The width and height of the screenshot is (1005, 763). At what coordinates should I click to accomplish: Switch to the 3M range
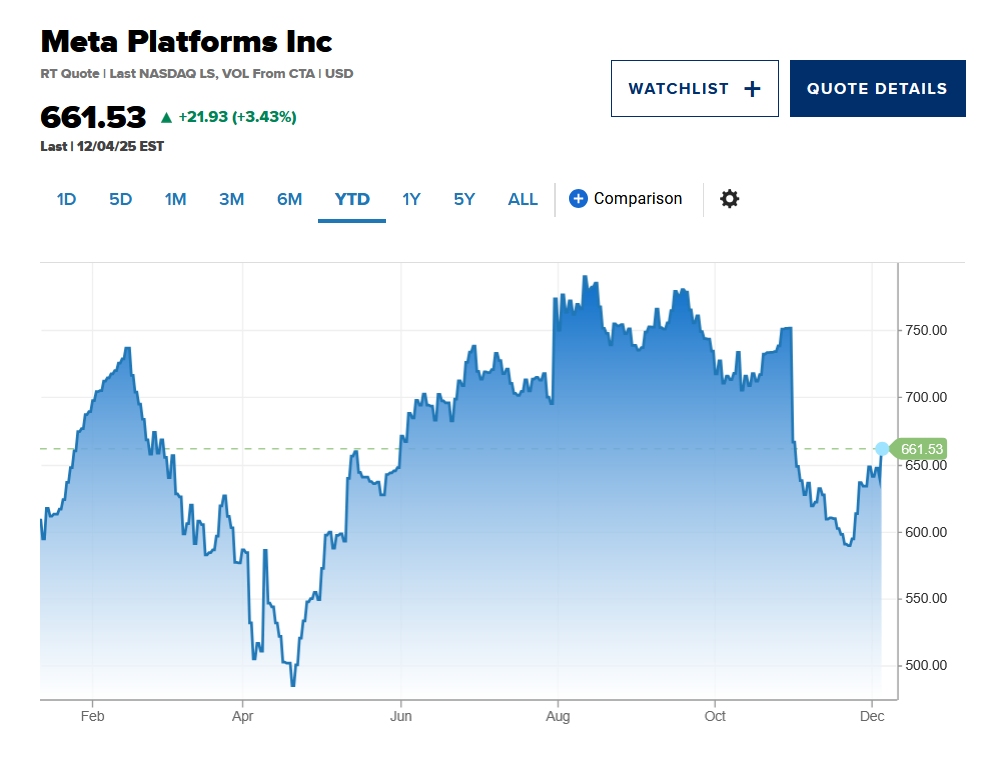coord(231,199)
